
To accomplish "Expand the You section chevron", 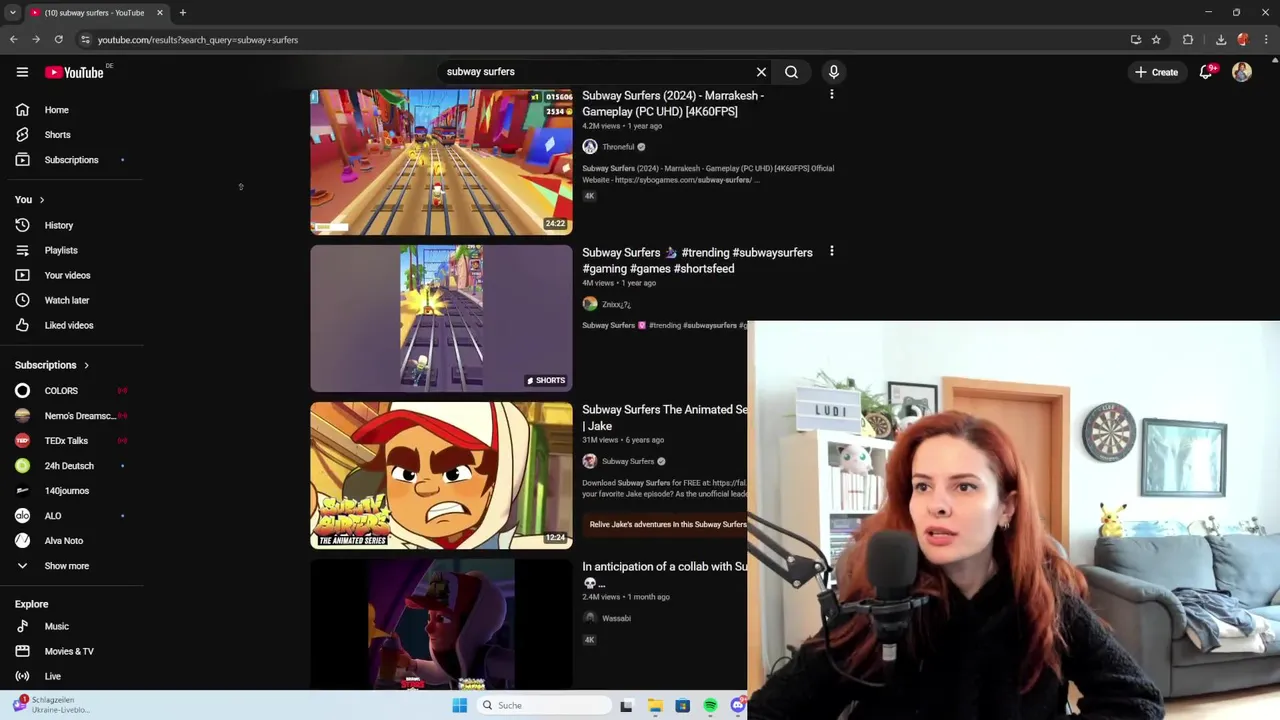I will pos(41,200).
